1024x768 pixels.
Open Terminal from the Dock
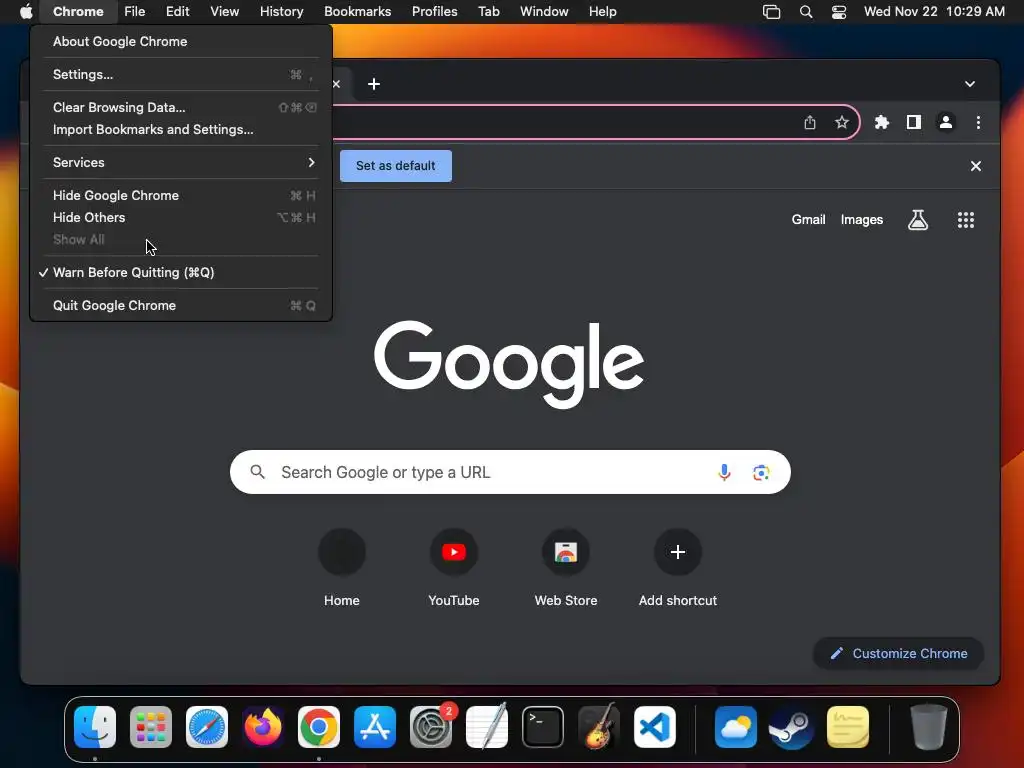(x=543, y=727)
